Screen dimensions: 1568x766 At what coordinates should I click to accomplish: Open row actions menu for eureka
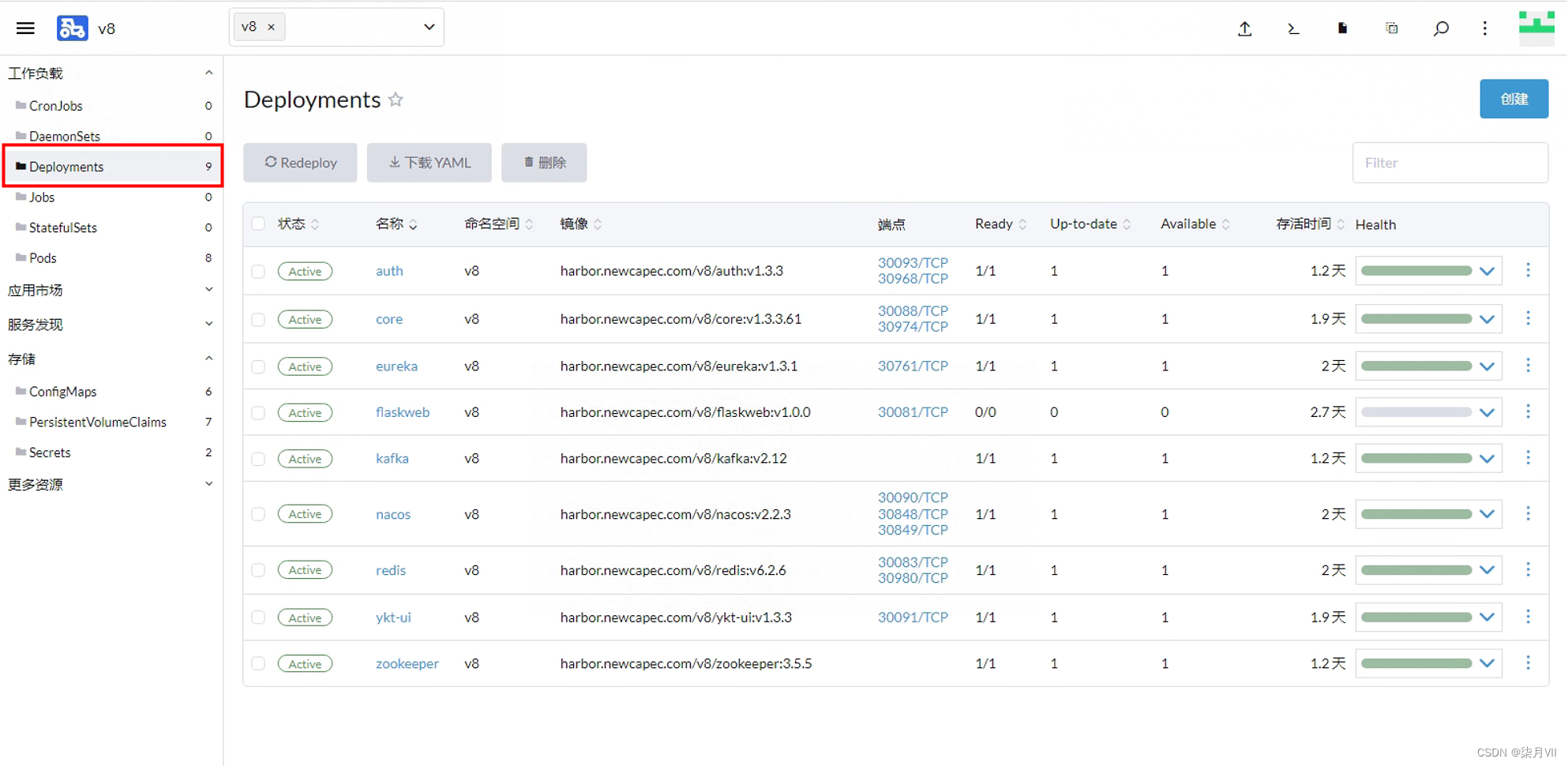[x=1528, y=365]
